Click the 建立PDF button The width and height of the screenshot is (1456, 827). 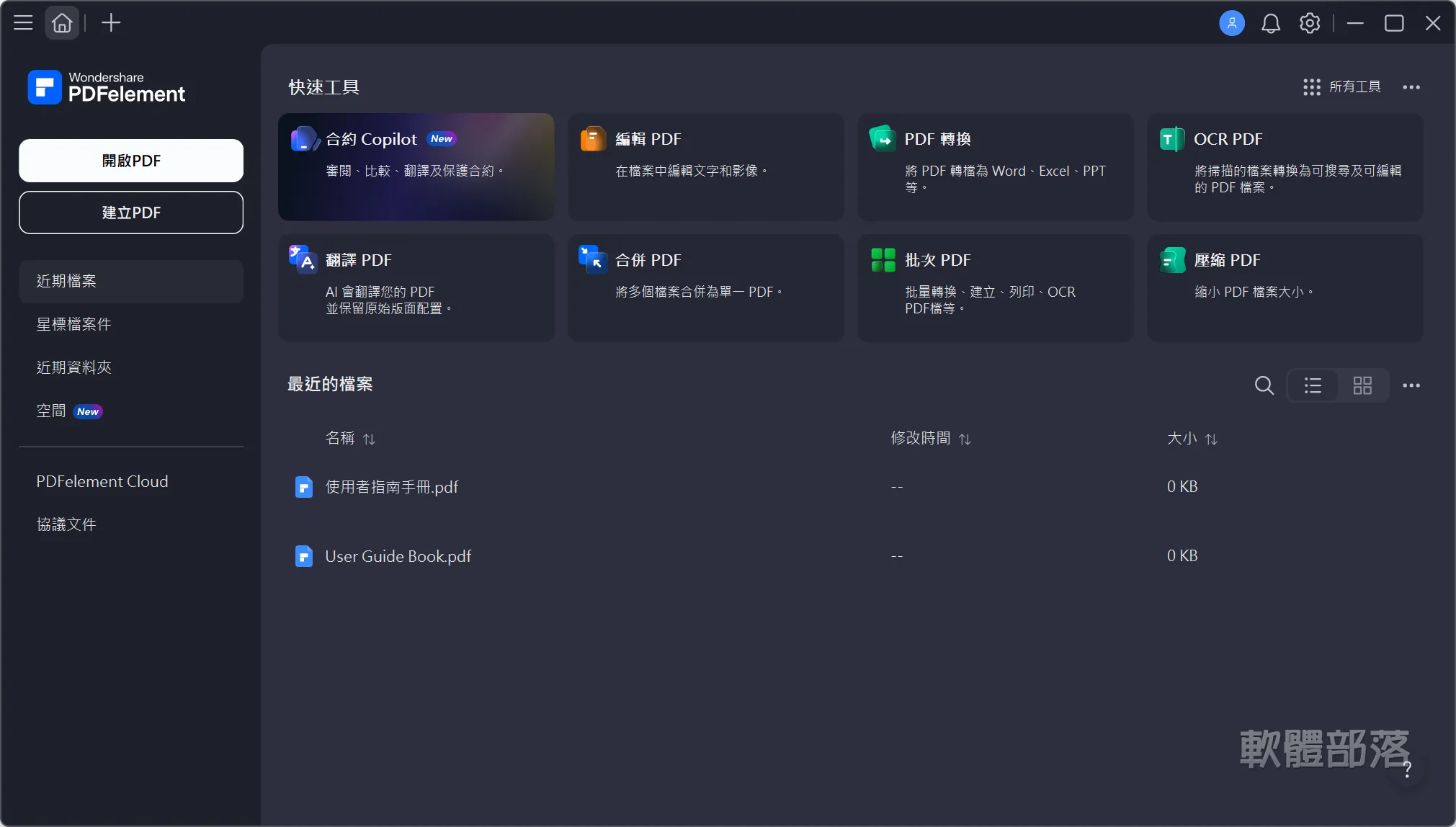point(131,213)
